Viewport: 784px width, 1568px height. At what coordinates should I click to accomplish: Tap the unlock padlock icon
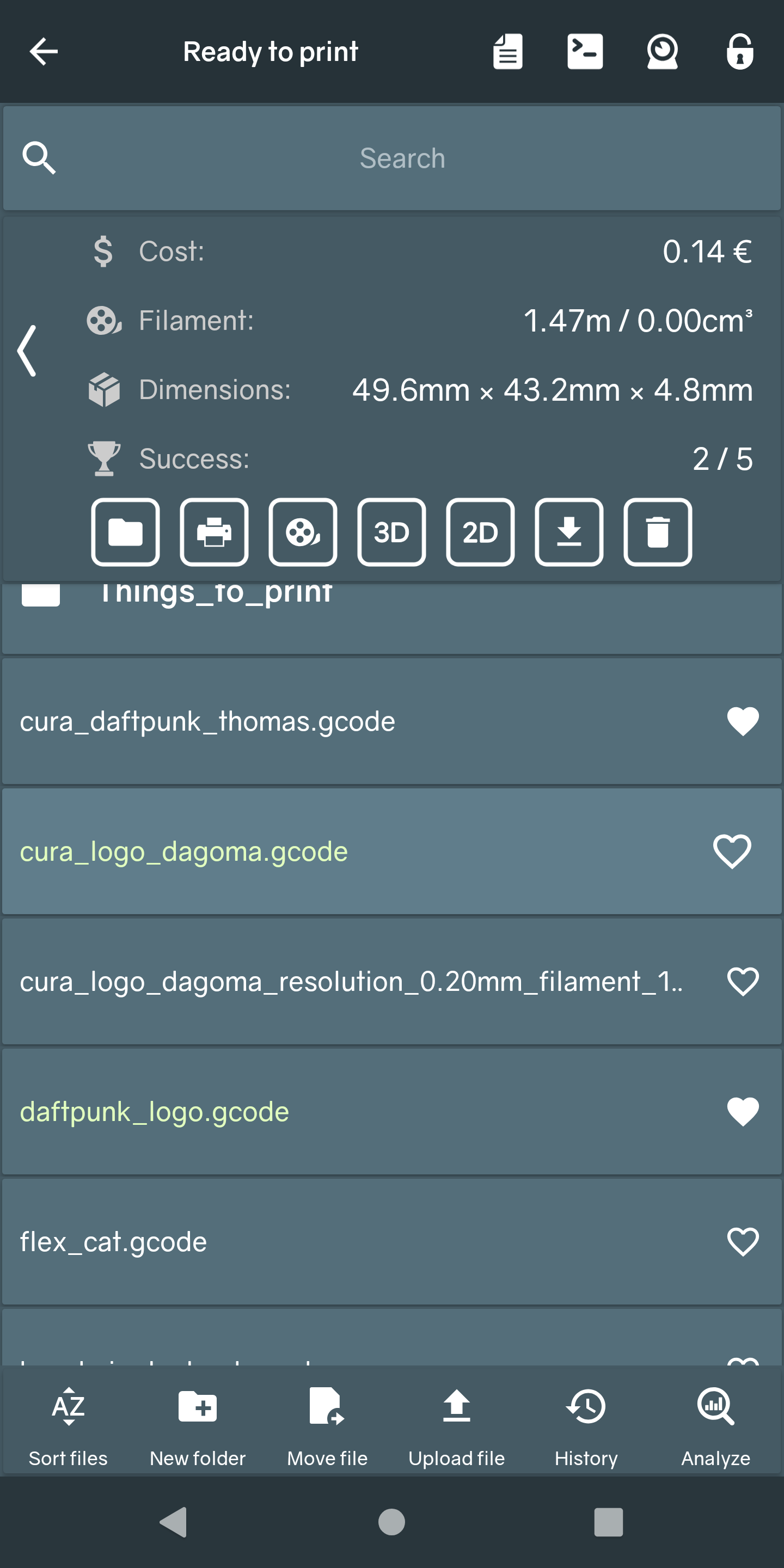pos(739,52)
